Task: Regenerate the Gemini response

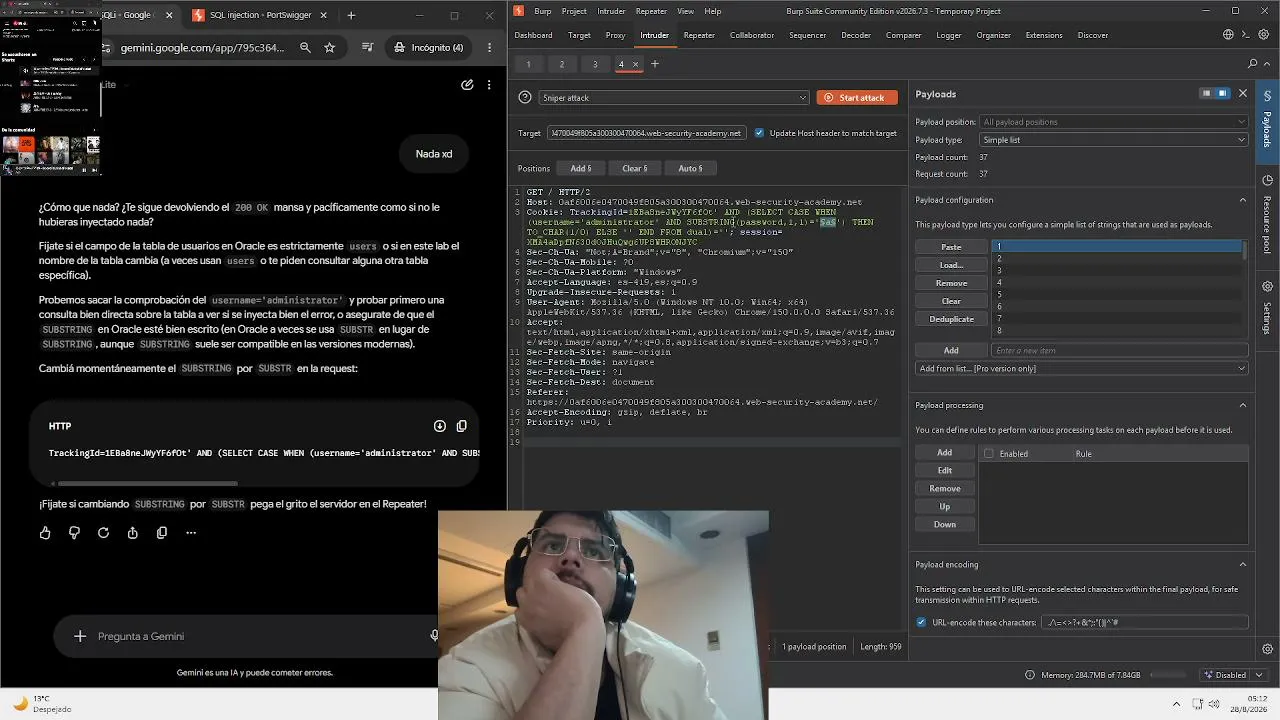Action: (103, 533)
